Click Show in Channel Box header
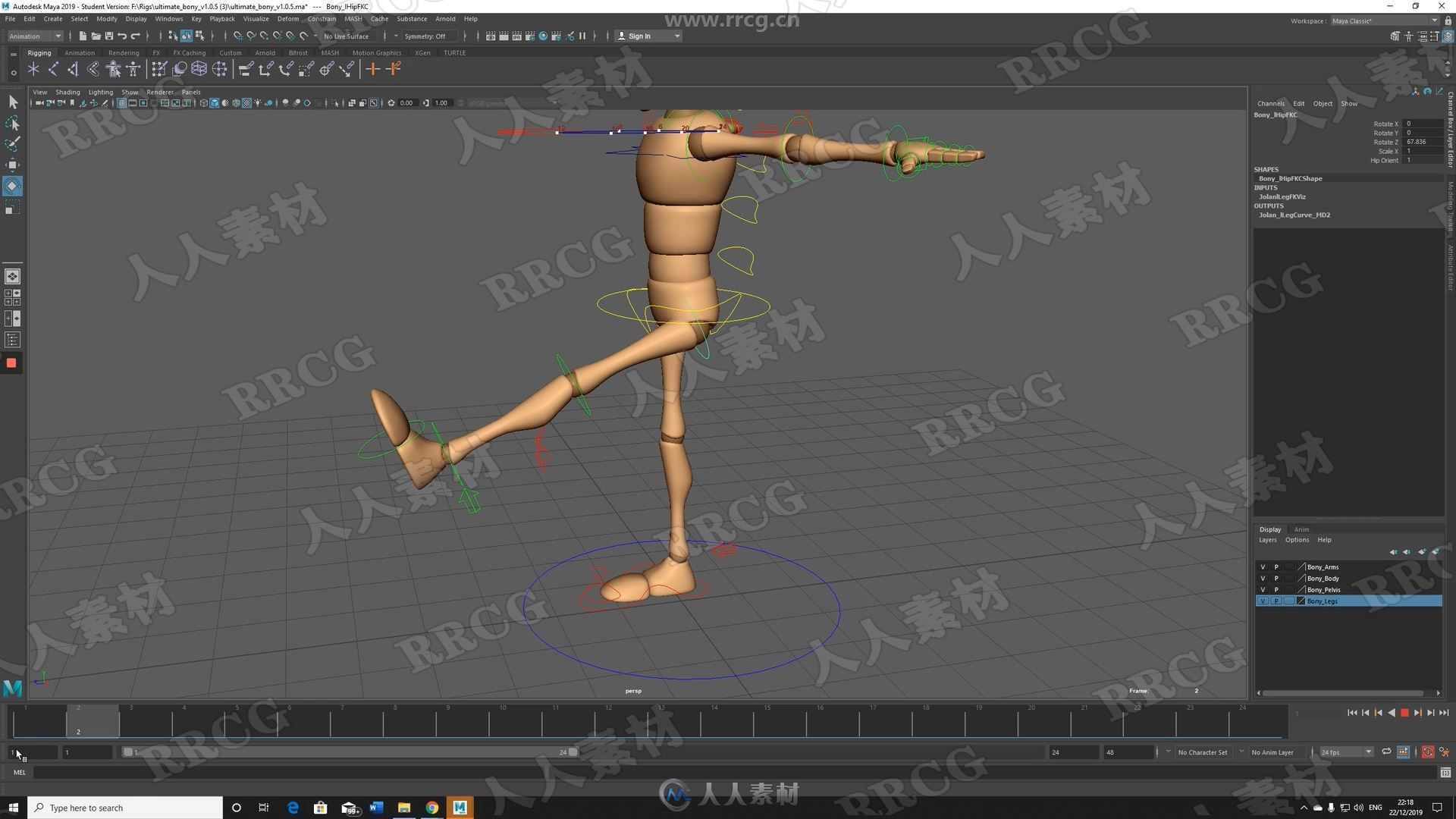 (1349, 103)
